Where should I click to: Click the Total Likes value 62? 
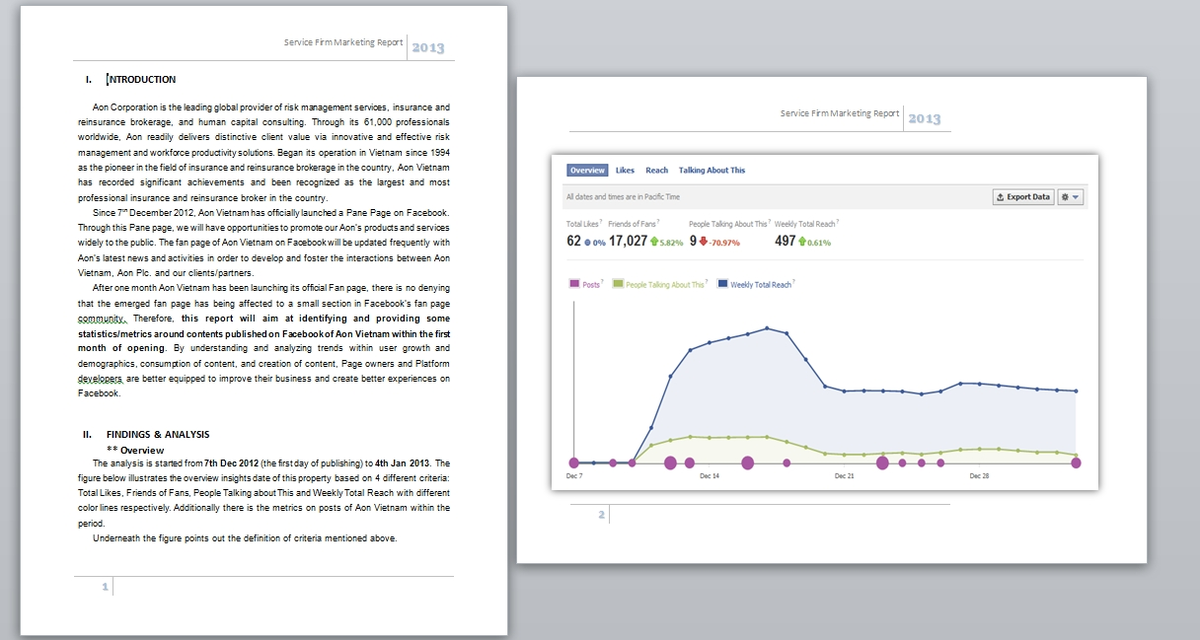(574, 241)
